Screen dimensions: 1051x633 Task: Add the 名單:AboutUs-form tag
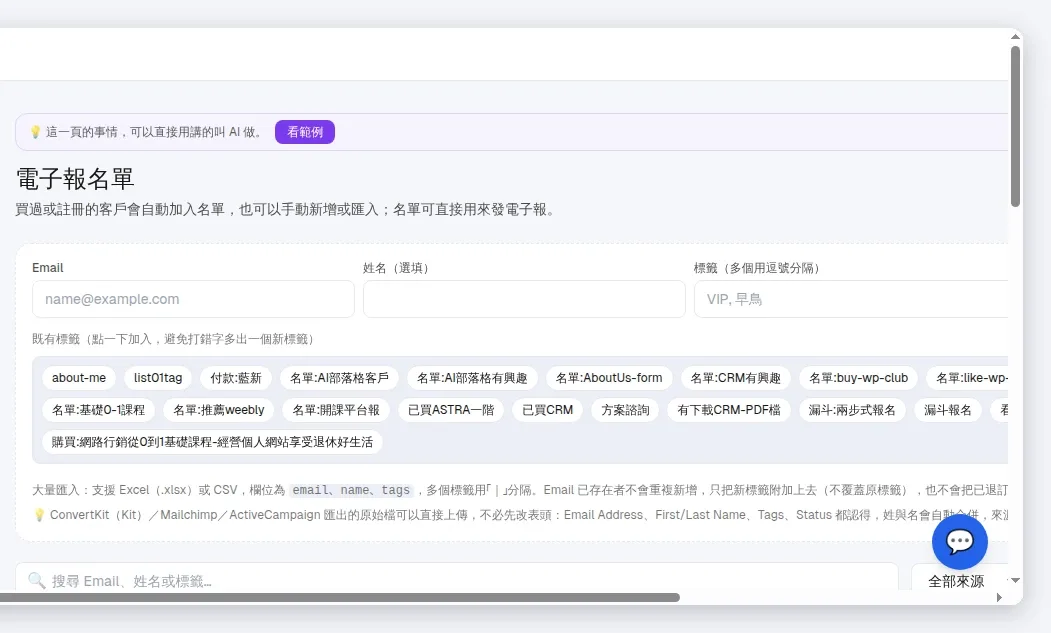click(609, 378)
